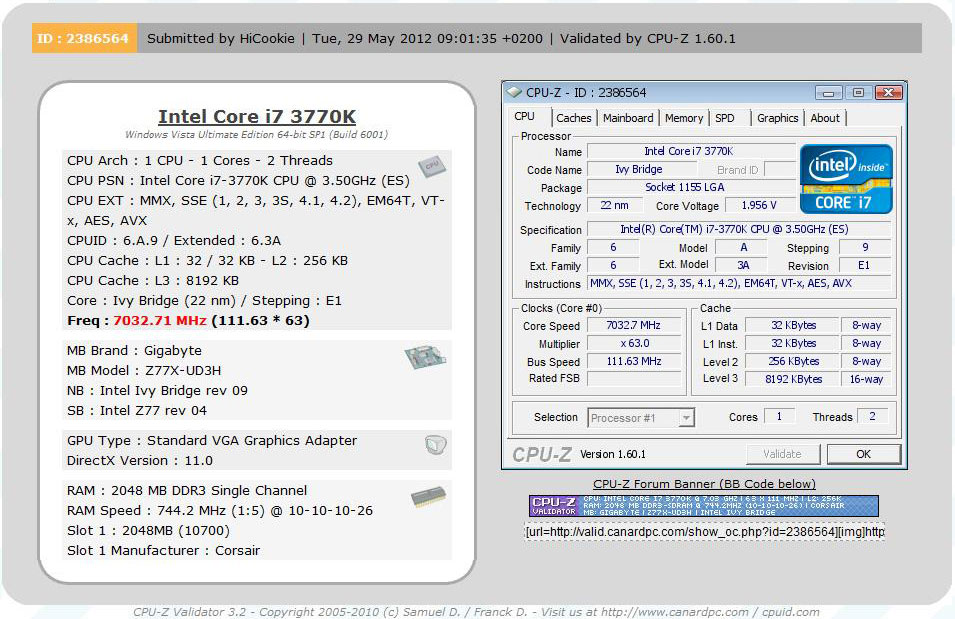Select the CPU tab
Viewport: 955px width, 619px height.
tap(524, 116)
